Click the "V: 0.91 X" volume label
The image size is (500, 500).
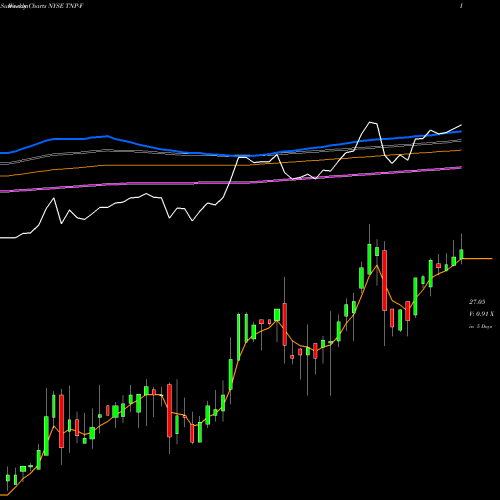[481, 314]
